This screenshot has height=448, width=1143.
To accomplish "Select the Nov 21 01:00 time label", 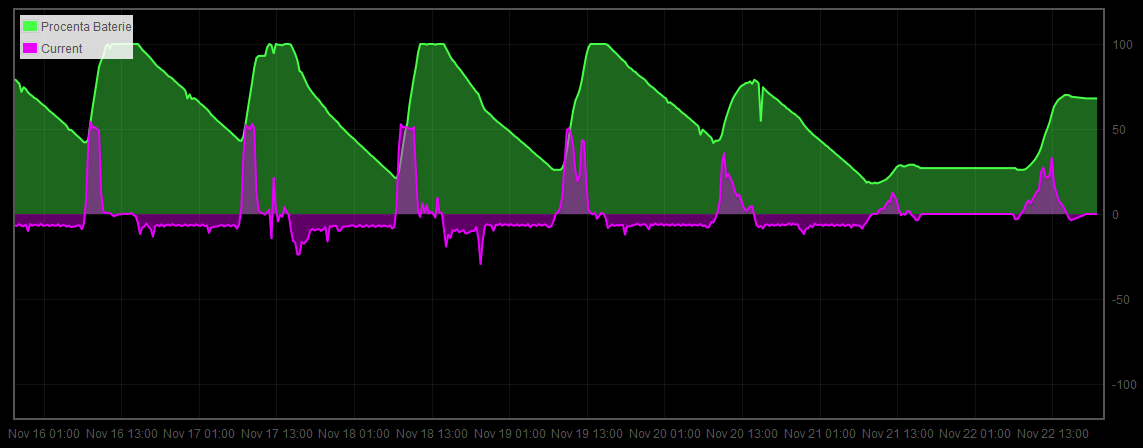I will pos(819,434).
